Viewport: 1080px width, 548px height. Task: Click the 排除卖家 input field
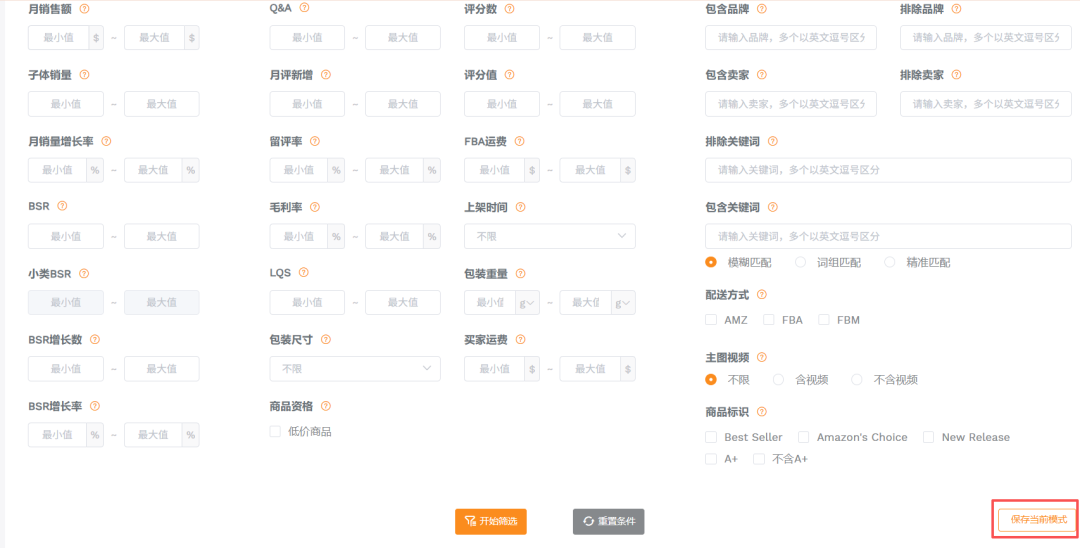[986, 104]
